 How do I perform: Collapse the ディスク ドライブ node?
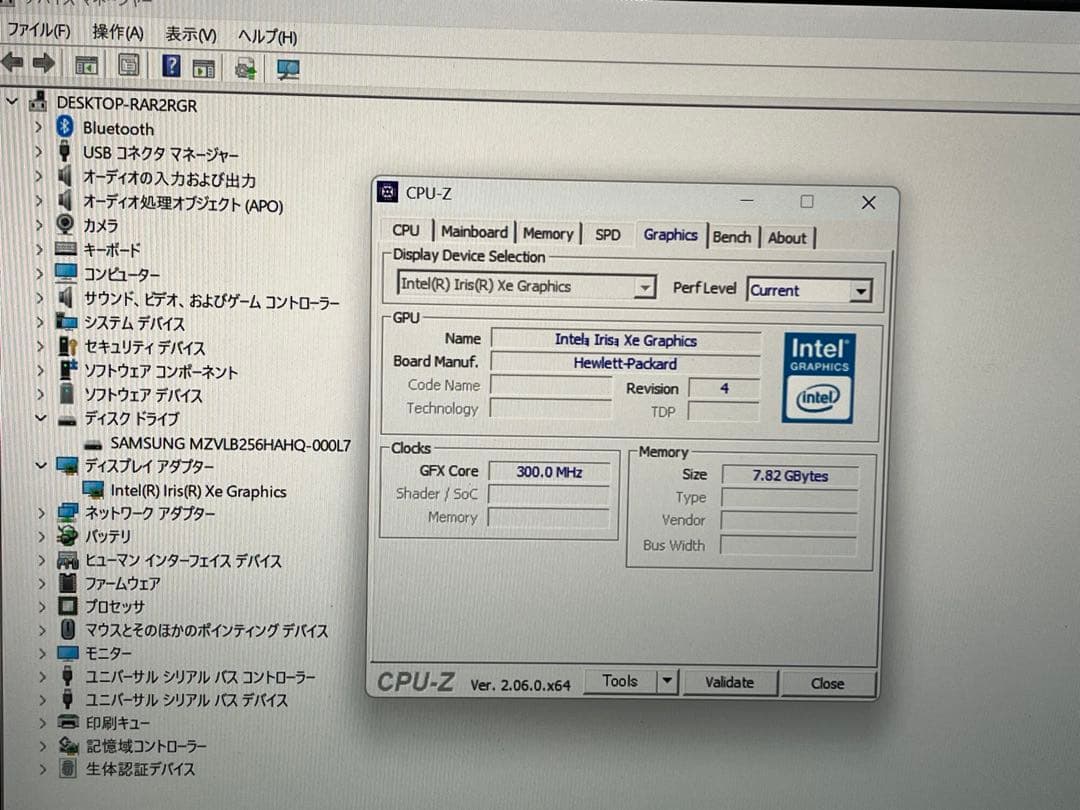point(41,417)
